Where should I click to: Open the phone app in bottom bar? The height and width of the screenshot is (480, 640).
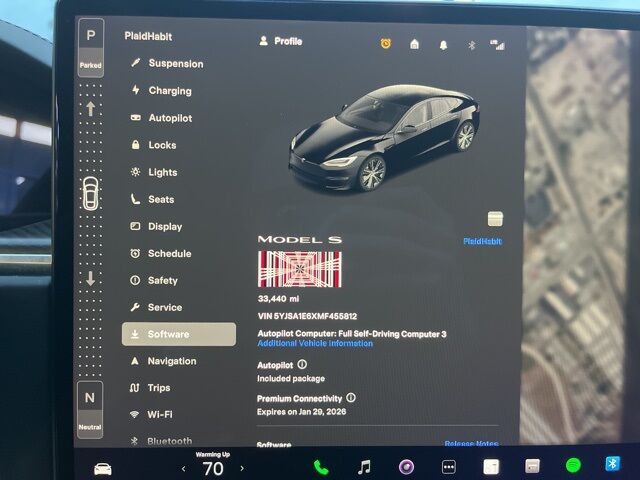321,467
